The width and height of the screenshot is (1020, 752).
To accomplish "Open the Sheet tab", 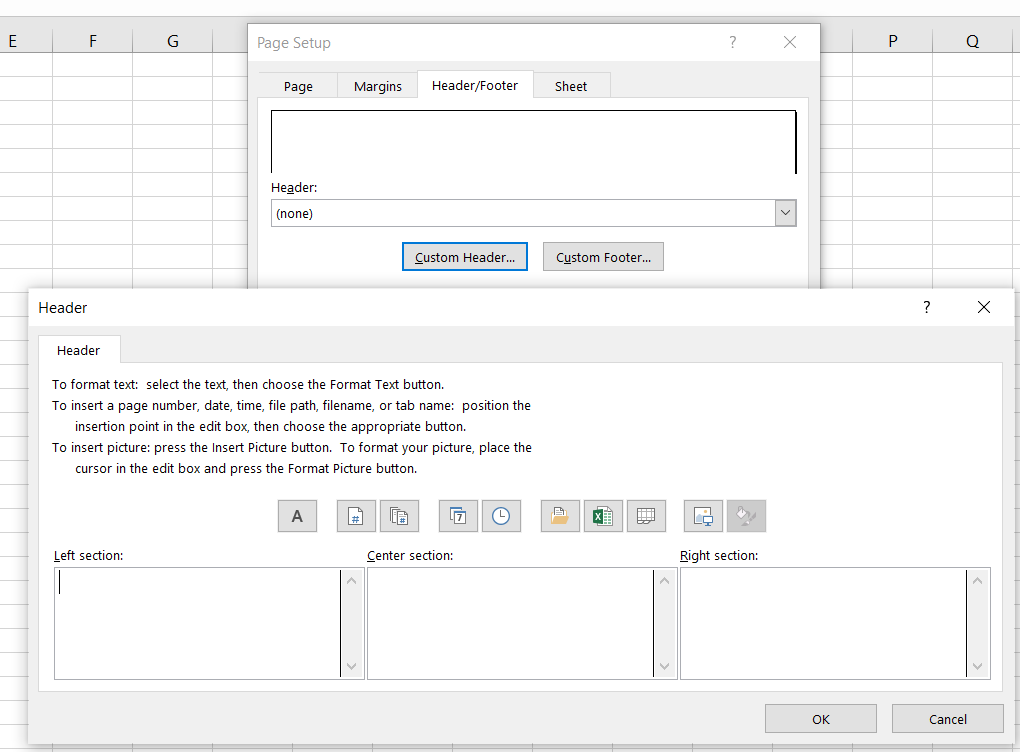I will pos(571,86).
